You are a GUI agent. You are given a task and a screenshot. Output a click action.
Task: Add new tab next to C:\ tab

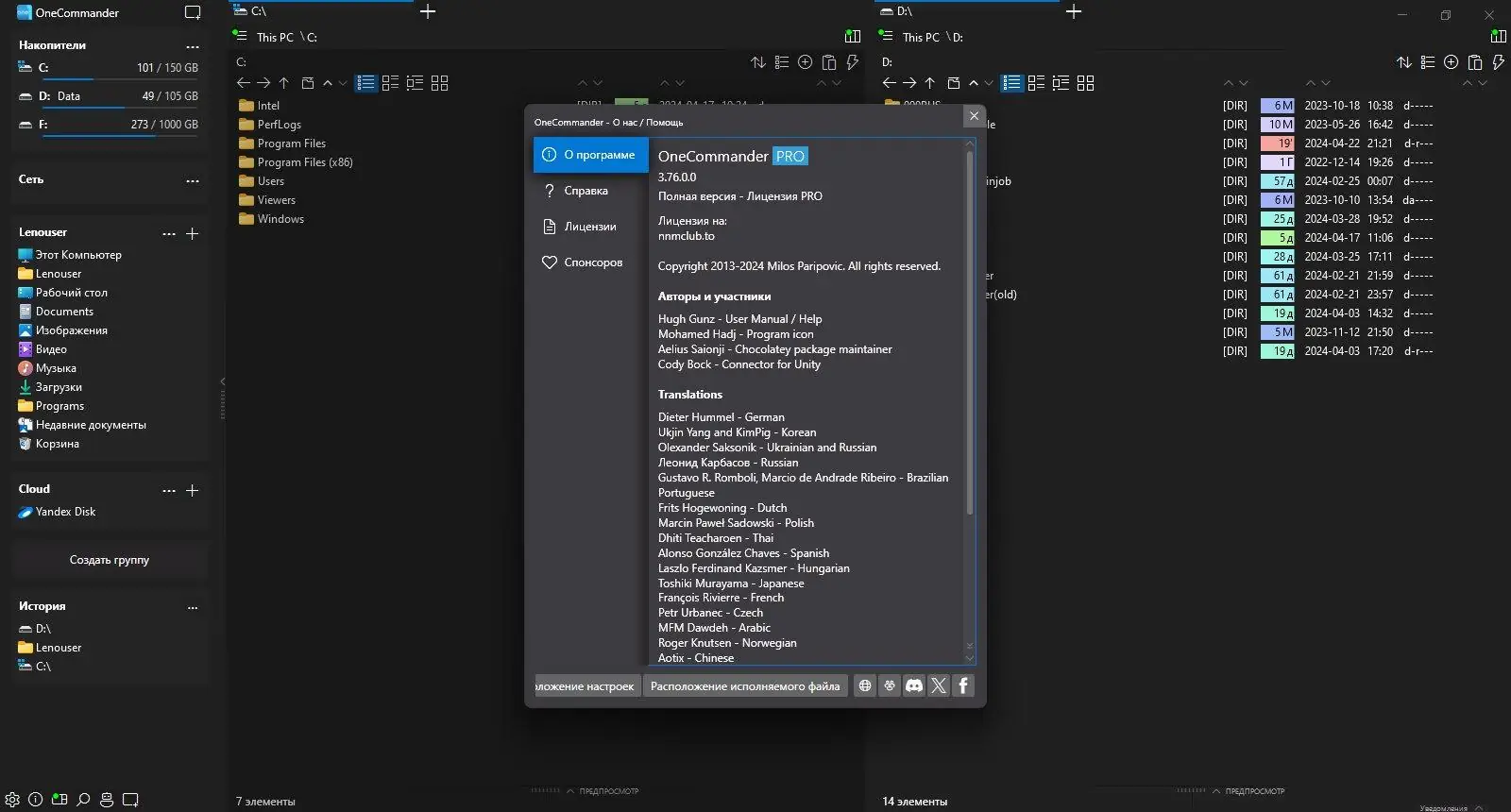pyautogui.click(x=428, y=11)
